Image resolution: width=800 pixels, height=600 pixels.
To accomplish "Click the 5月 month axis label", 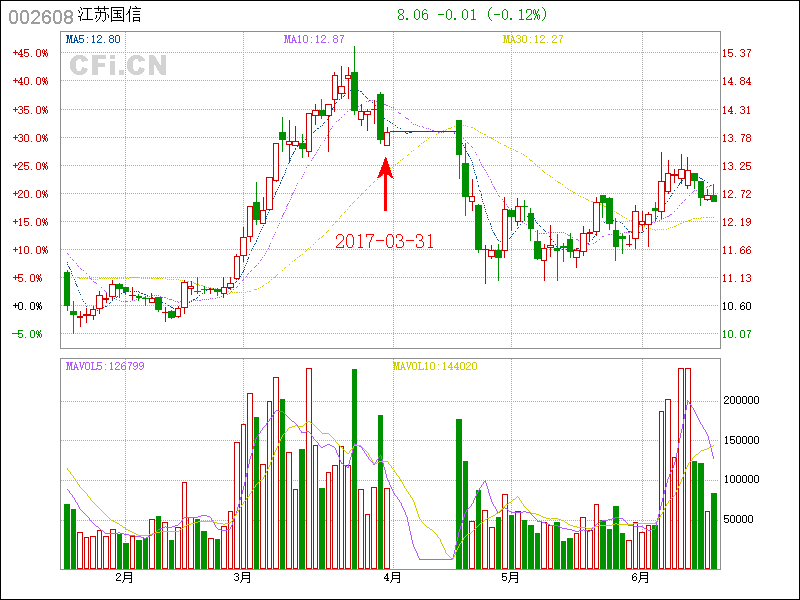I will pyautogui.click(x=510, y=577).
